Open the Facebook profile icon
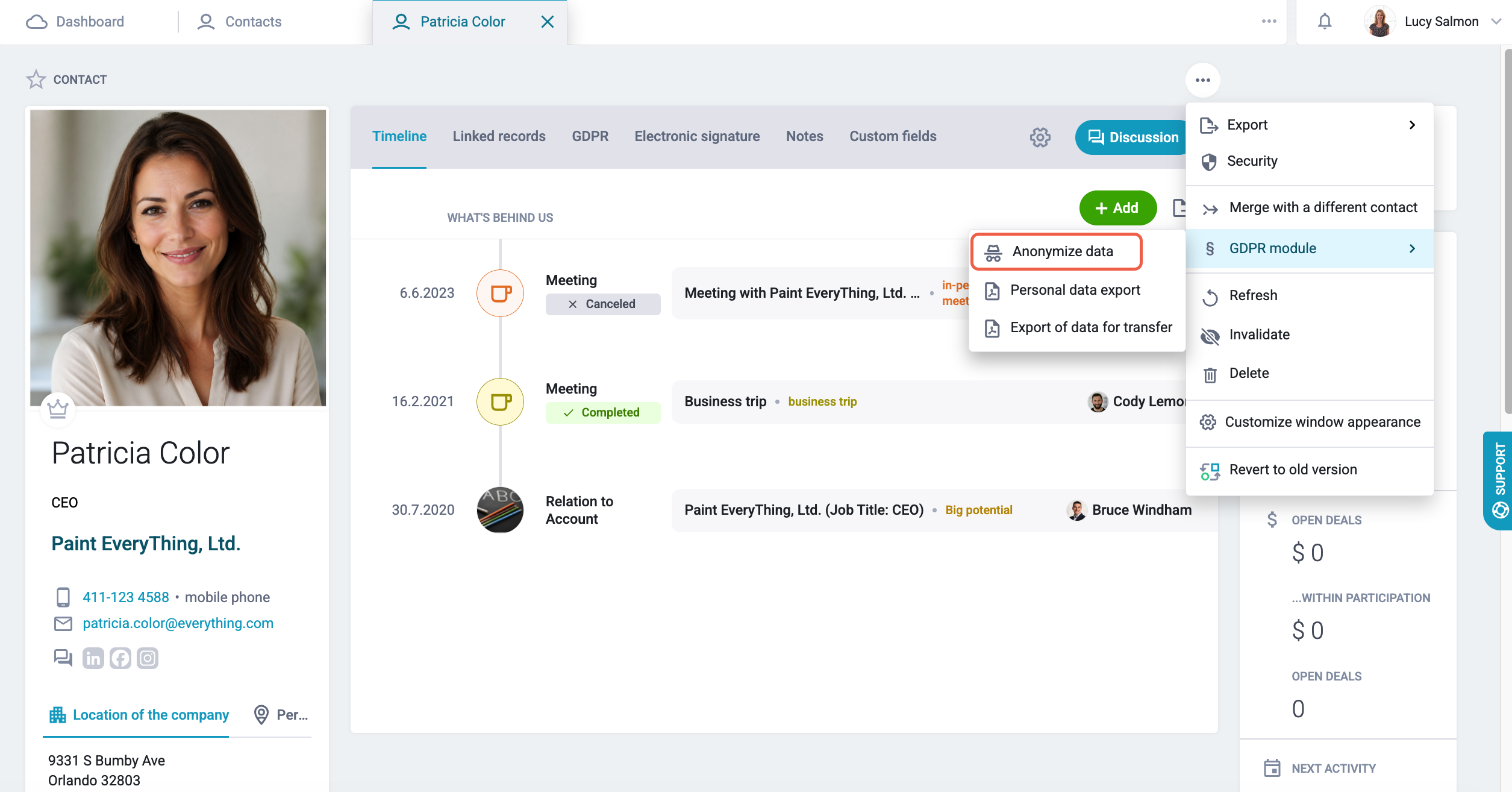 120,658
